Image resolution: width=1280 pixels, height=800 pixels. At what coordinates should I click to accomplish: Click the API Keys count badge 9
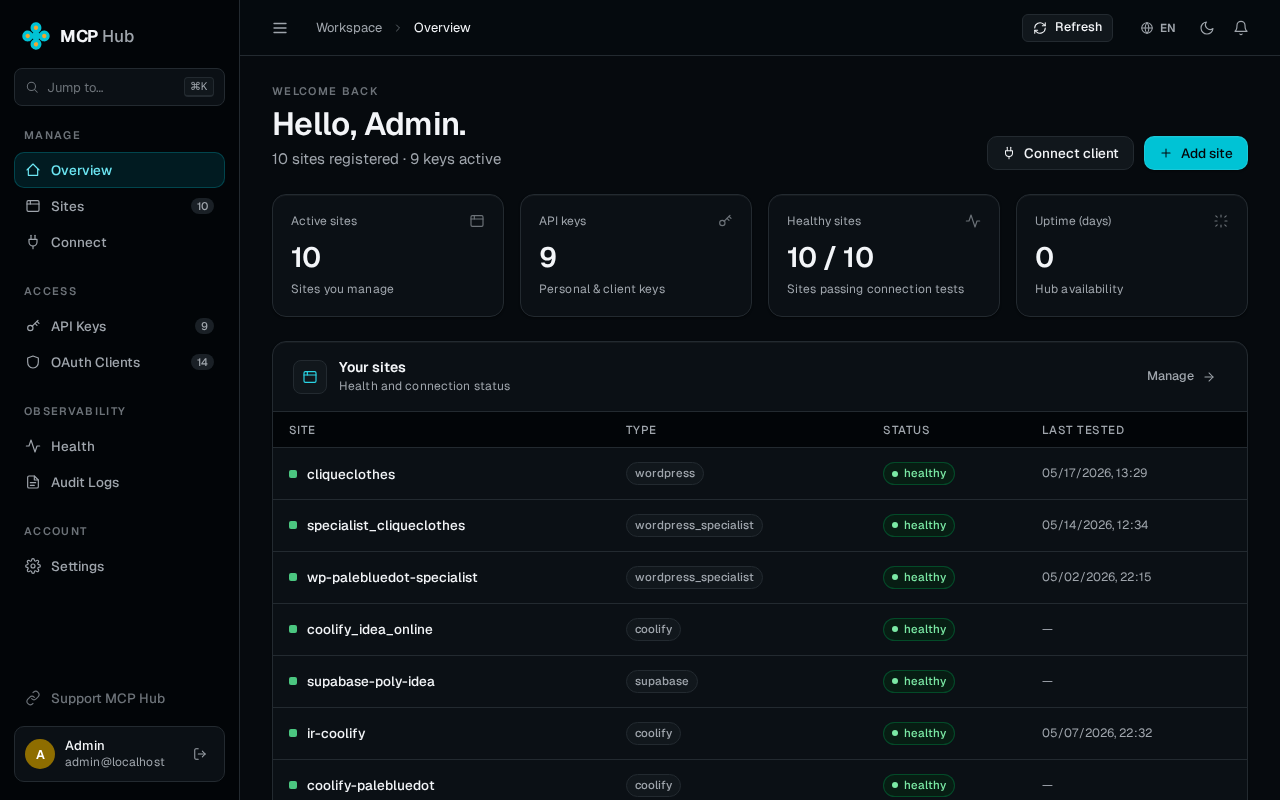point(204,326)
